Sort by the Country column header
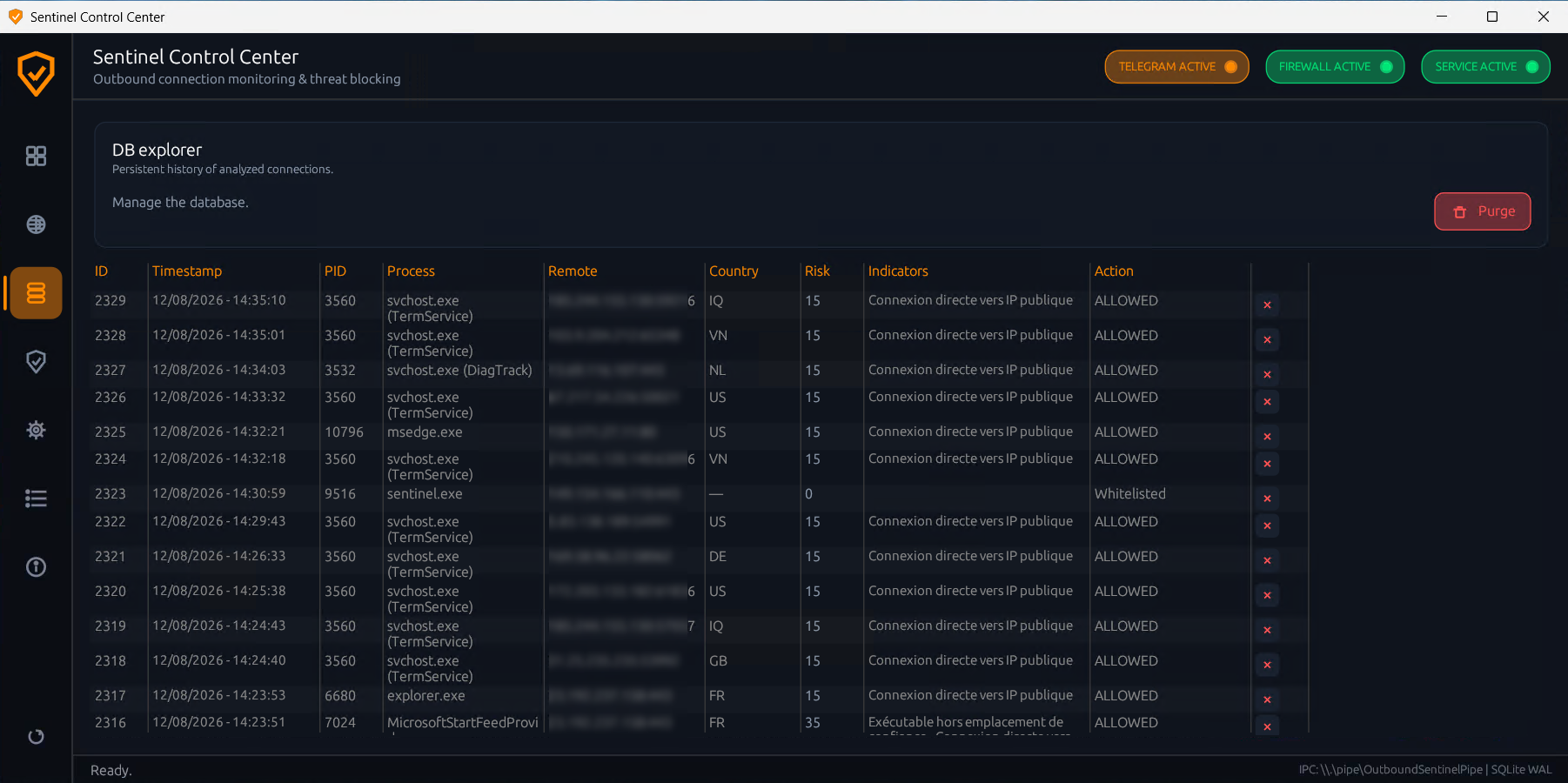The image size is (1568, 783). (734, 271)
